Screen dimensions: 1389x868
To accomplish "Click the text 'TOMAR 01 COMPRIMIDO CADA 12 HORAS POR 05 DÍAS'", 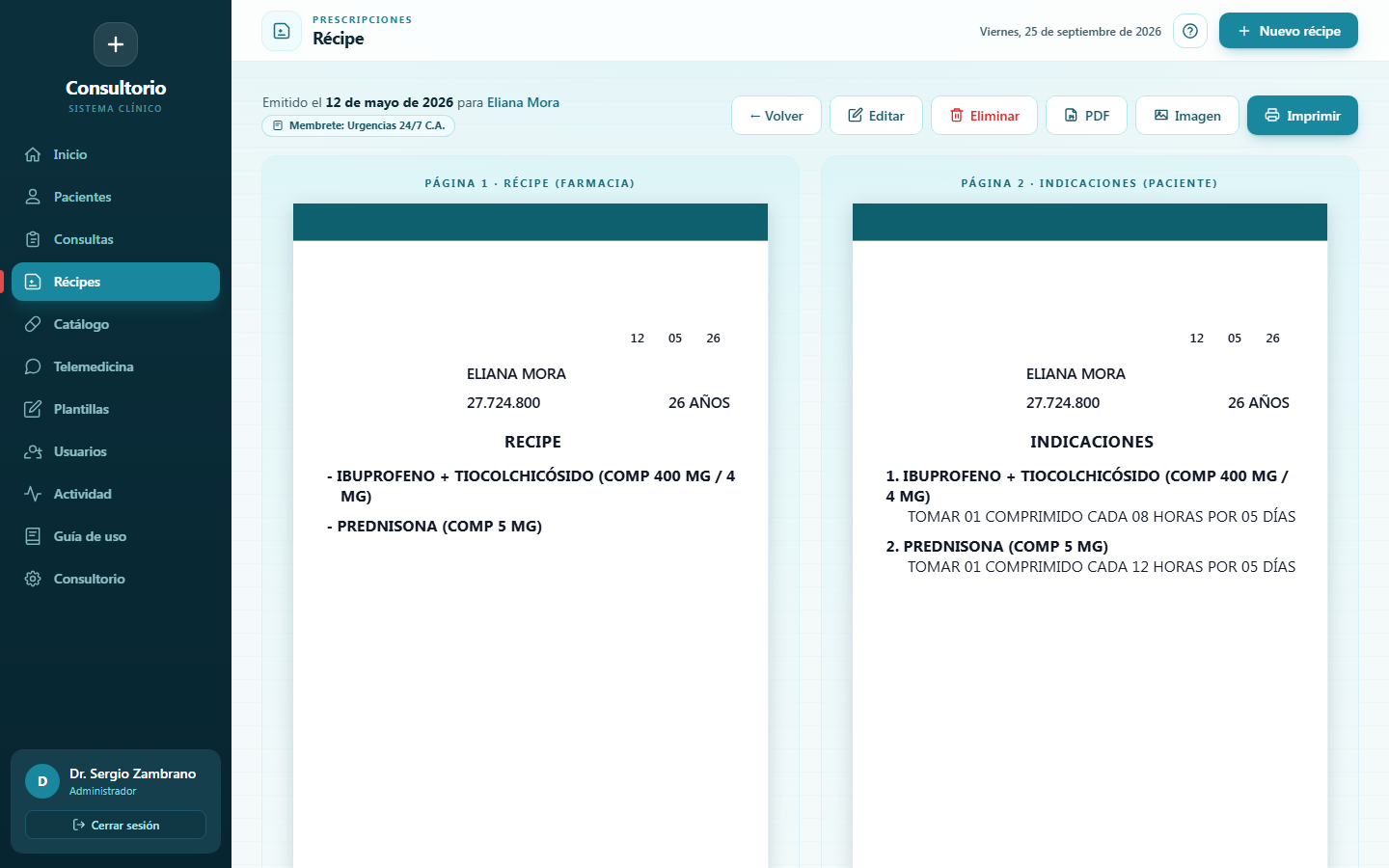I will pos(1102,566).
